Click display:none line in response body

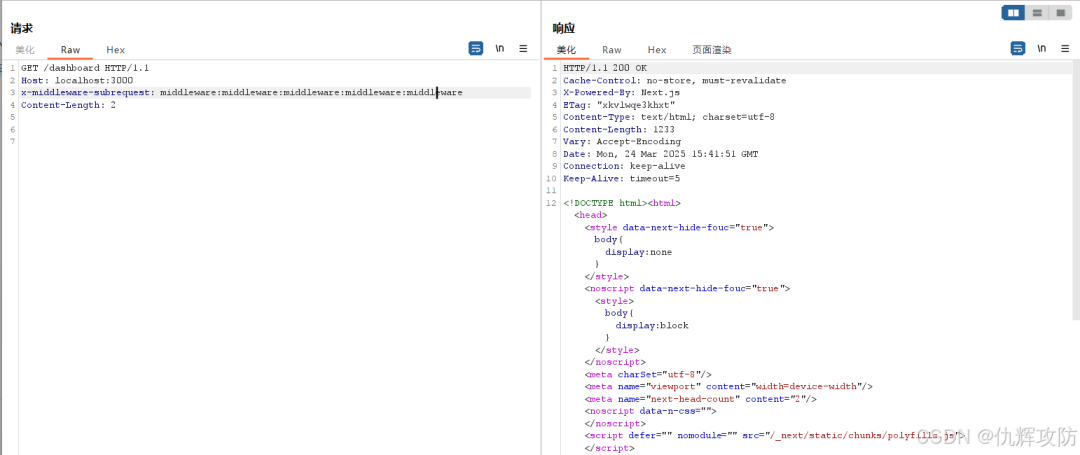[x=638, y=252]
